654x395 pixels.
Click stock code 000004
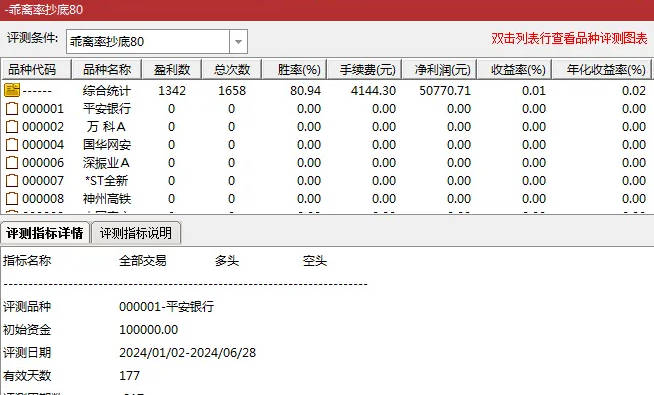pyautogui.click(x=43, y=144)
